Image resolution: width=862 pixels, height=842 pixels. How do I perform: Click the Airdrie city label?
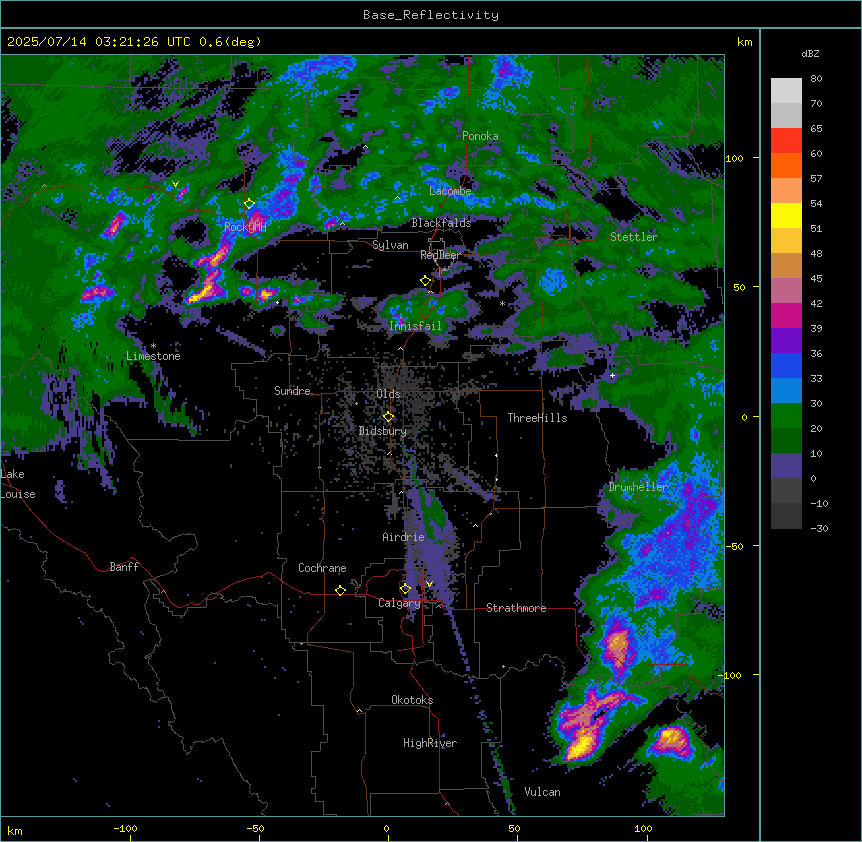pos(404,537)
